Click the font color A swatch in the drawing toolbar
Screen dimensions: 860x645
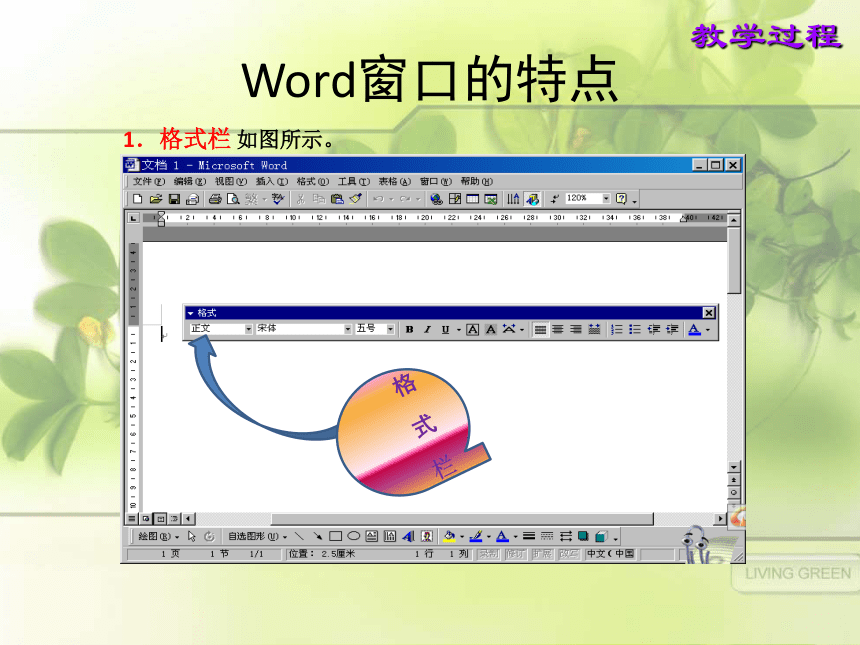[502, 536]
